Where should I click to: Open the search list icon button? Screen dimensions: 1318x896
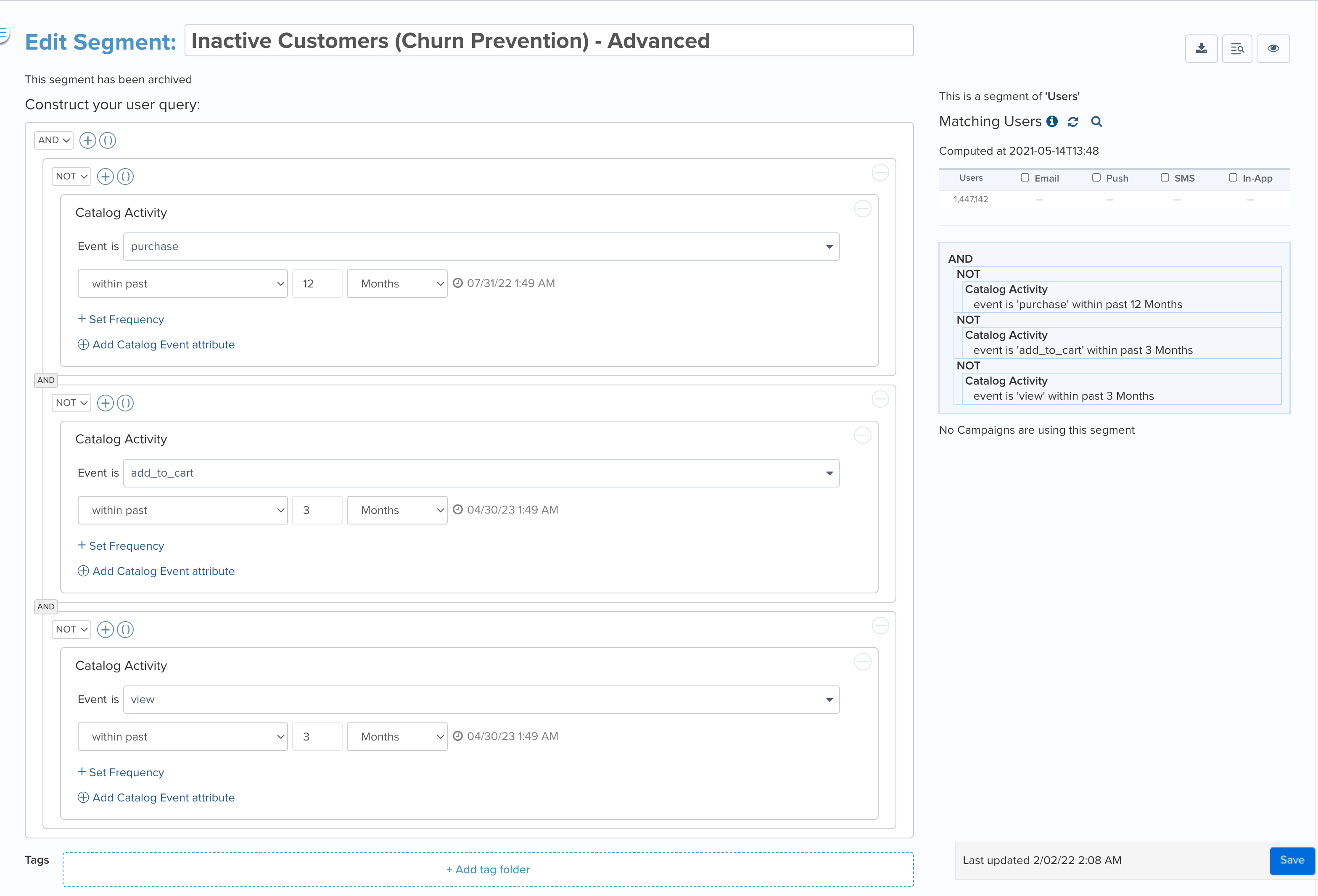tap(1237, 49)
